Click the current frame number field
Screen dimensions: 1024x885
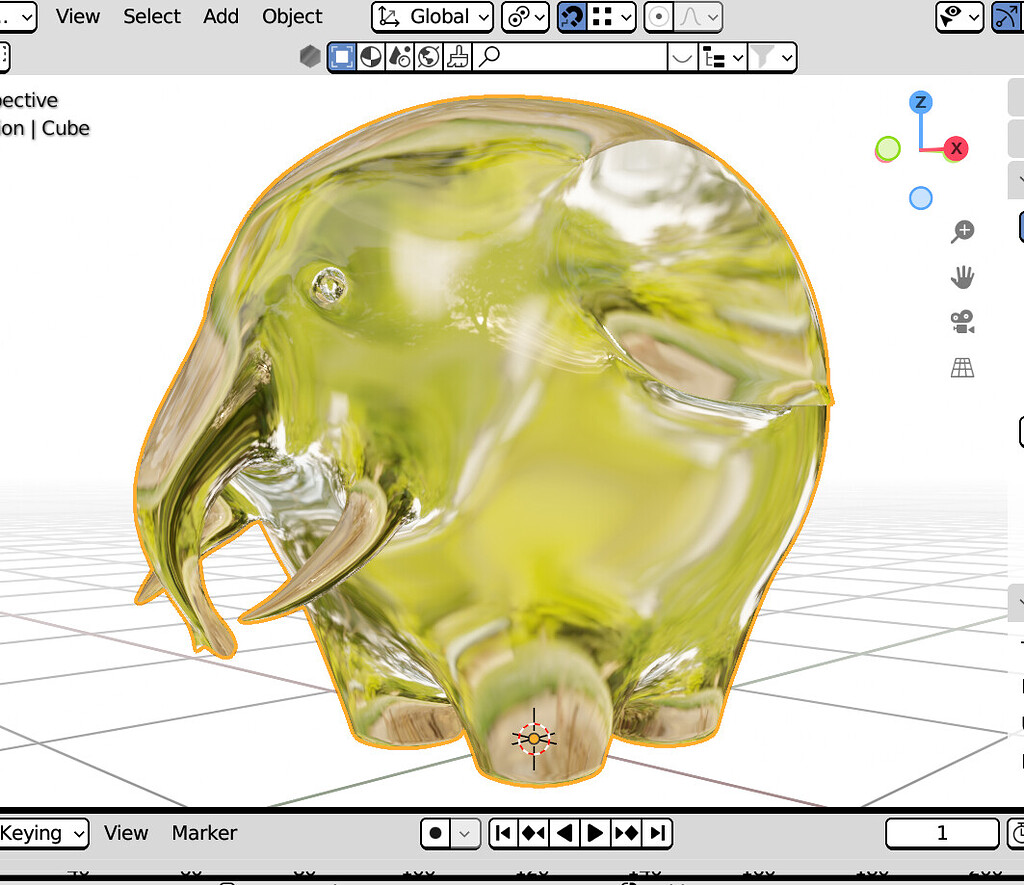pyautogui.click(x=941, y=833)
